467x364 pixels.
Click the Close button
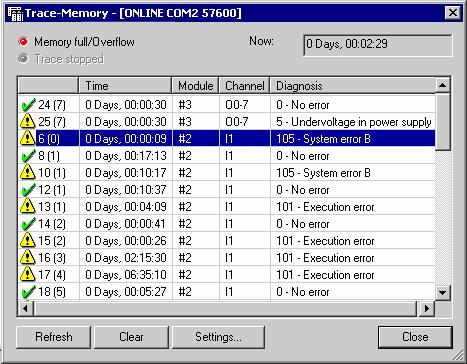pos(415,337)
